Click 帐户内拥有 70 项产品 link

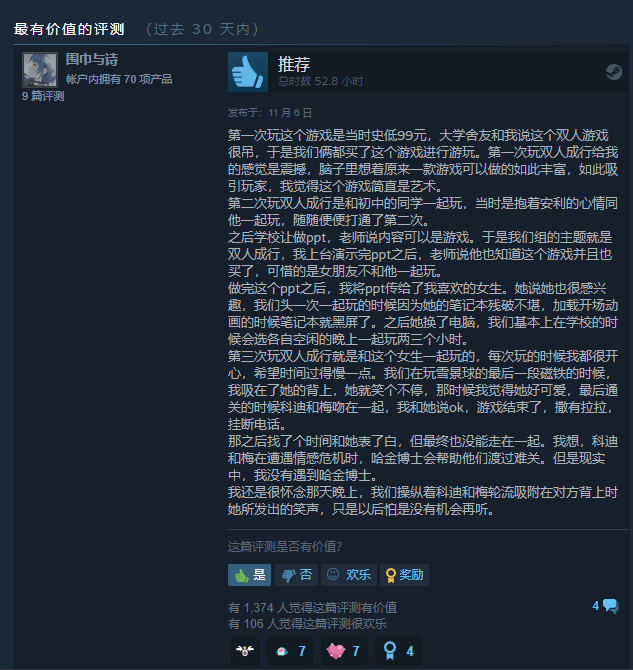tap(119, 79)
